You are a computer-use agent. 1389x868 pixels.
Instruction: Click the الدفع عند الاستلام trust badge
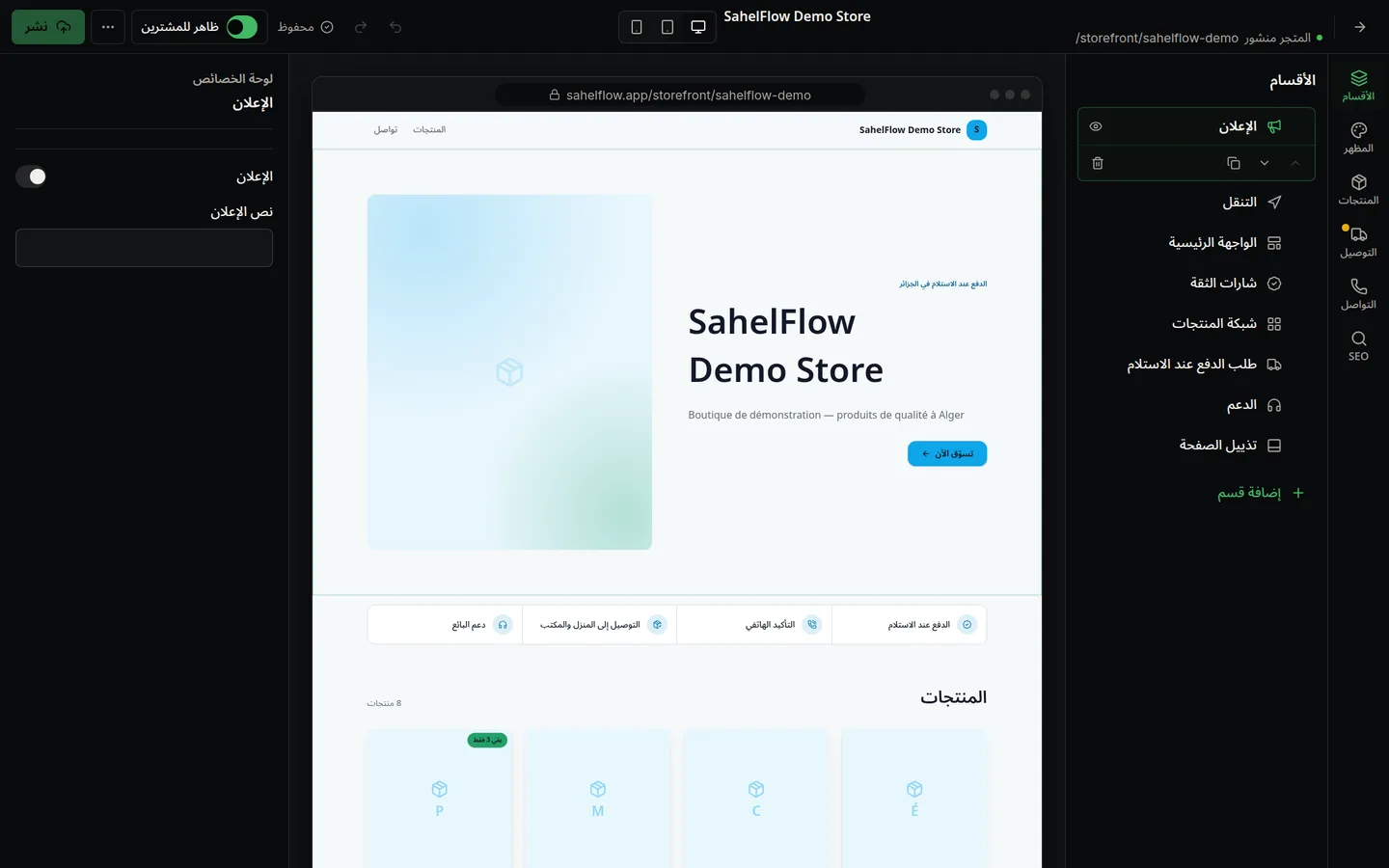pos(910,625)
